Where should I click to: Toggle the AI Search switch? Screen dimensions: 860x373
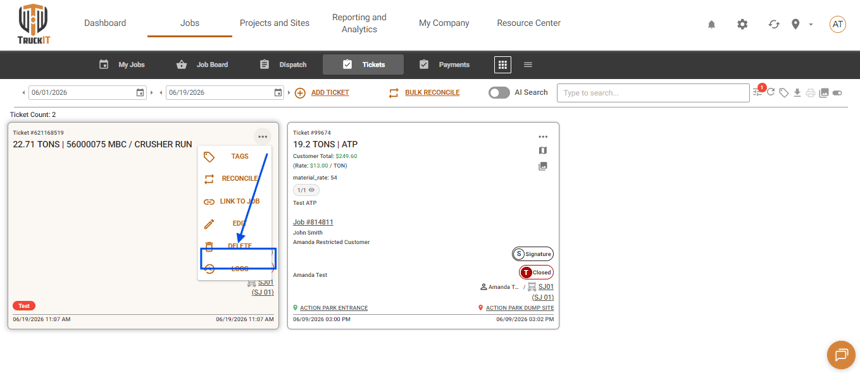pos(499,93)
